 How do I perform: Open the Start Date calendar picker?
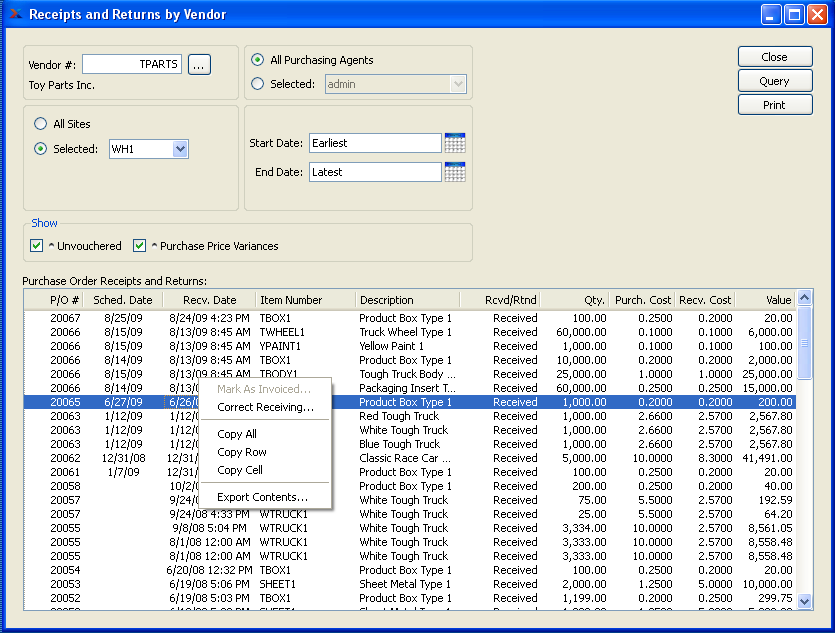point(455,143)
